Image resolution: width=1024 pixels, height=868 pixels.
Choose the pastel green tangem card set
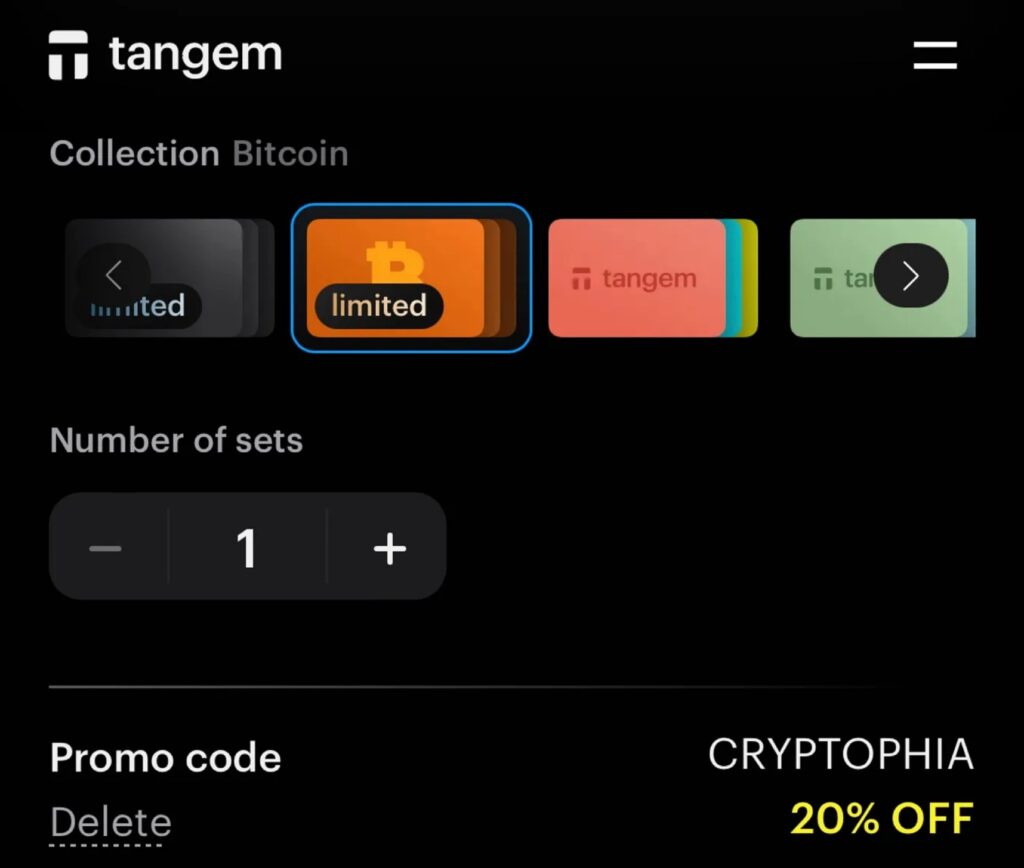(x=849, y=278)
